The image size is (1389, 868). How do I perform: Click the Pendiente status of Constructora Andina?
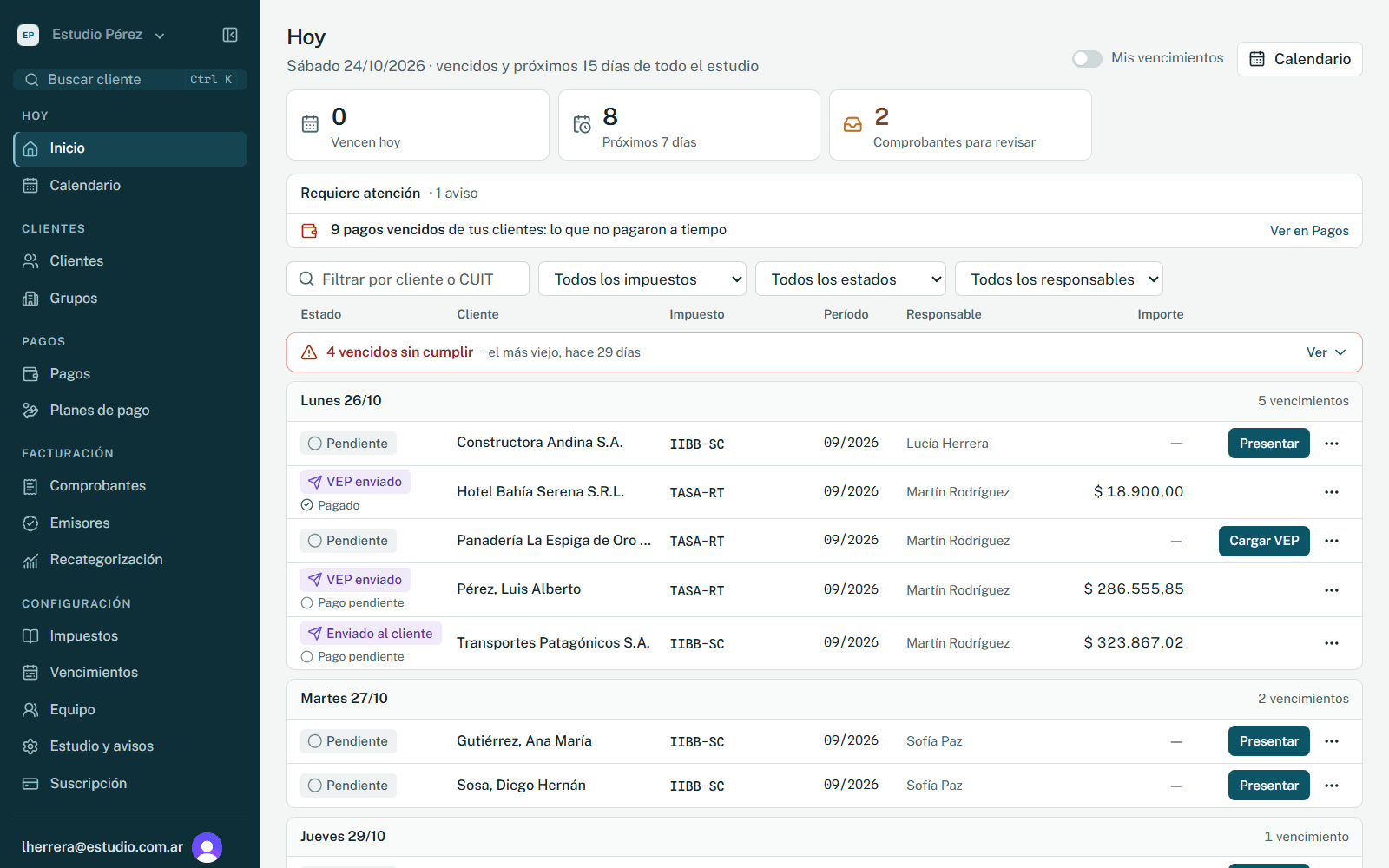point(349,444)
